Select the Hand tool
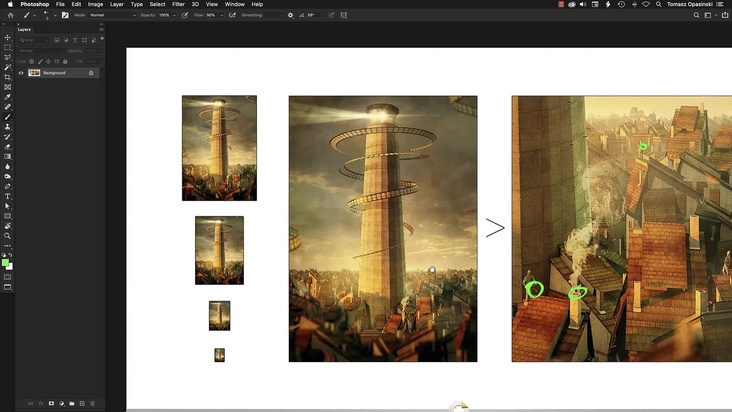 (x=7, y=226)
